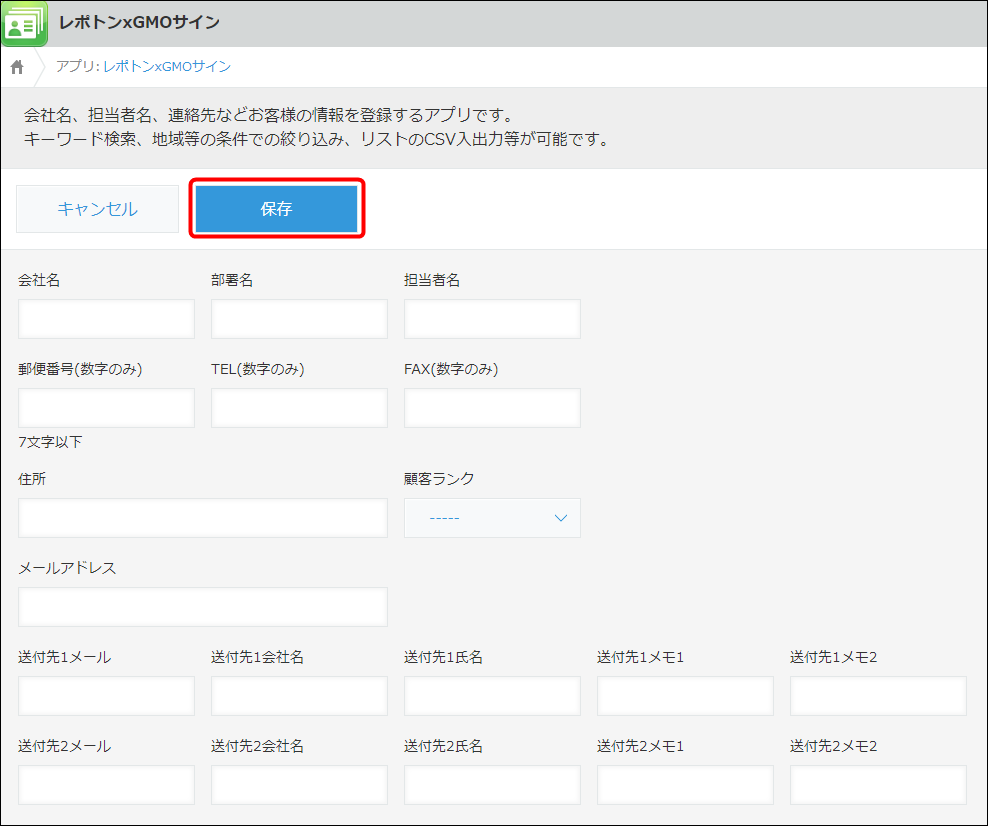
Task: Focus the TEL(数字のみ) field
Action: (x=299, y=408)
